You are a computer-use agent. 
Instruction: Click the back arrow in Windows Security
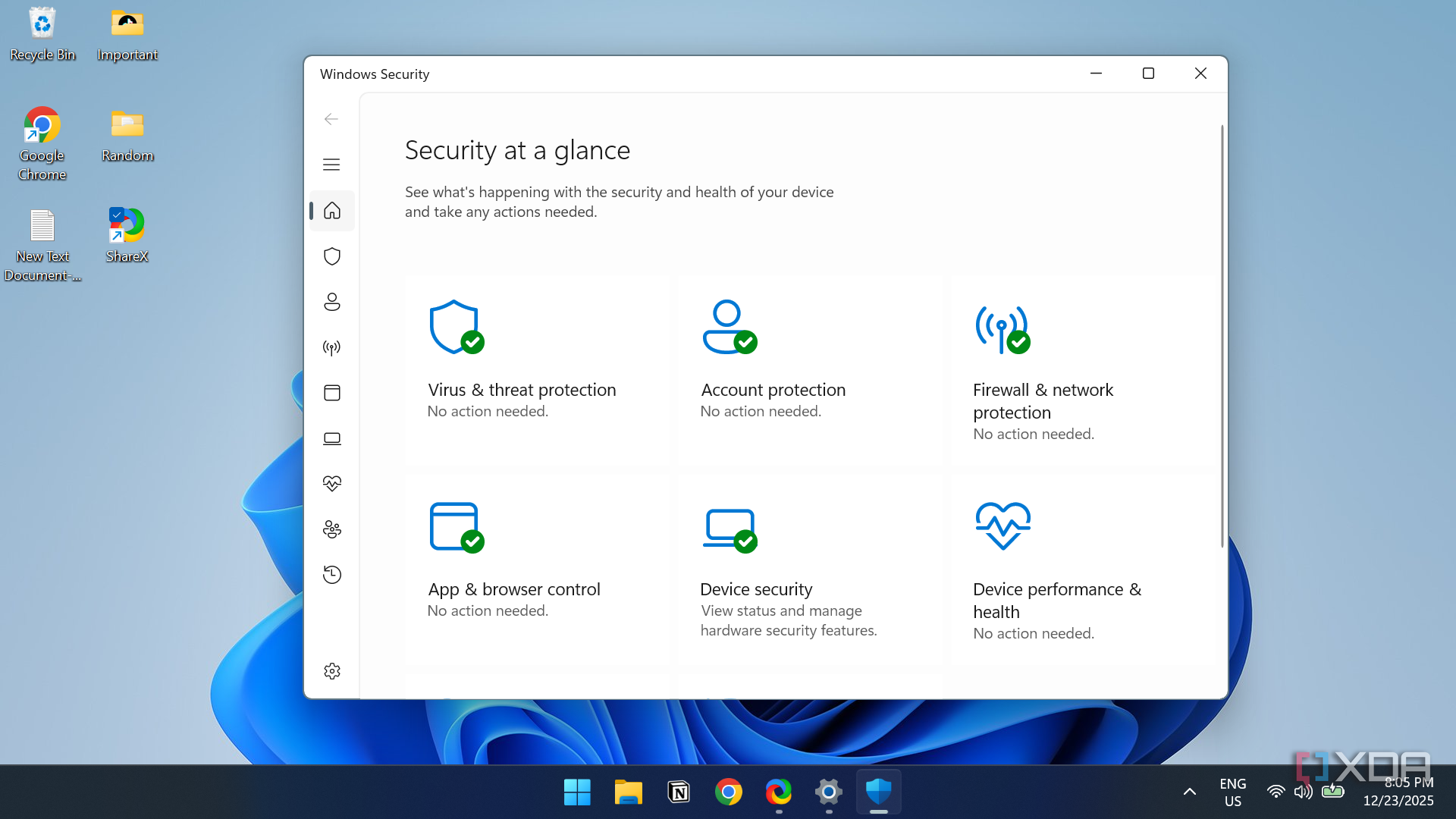331,119
